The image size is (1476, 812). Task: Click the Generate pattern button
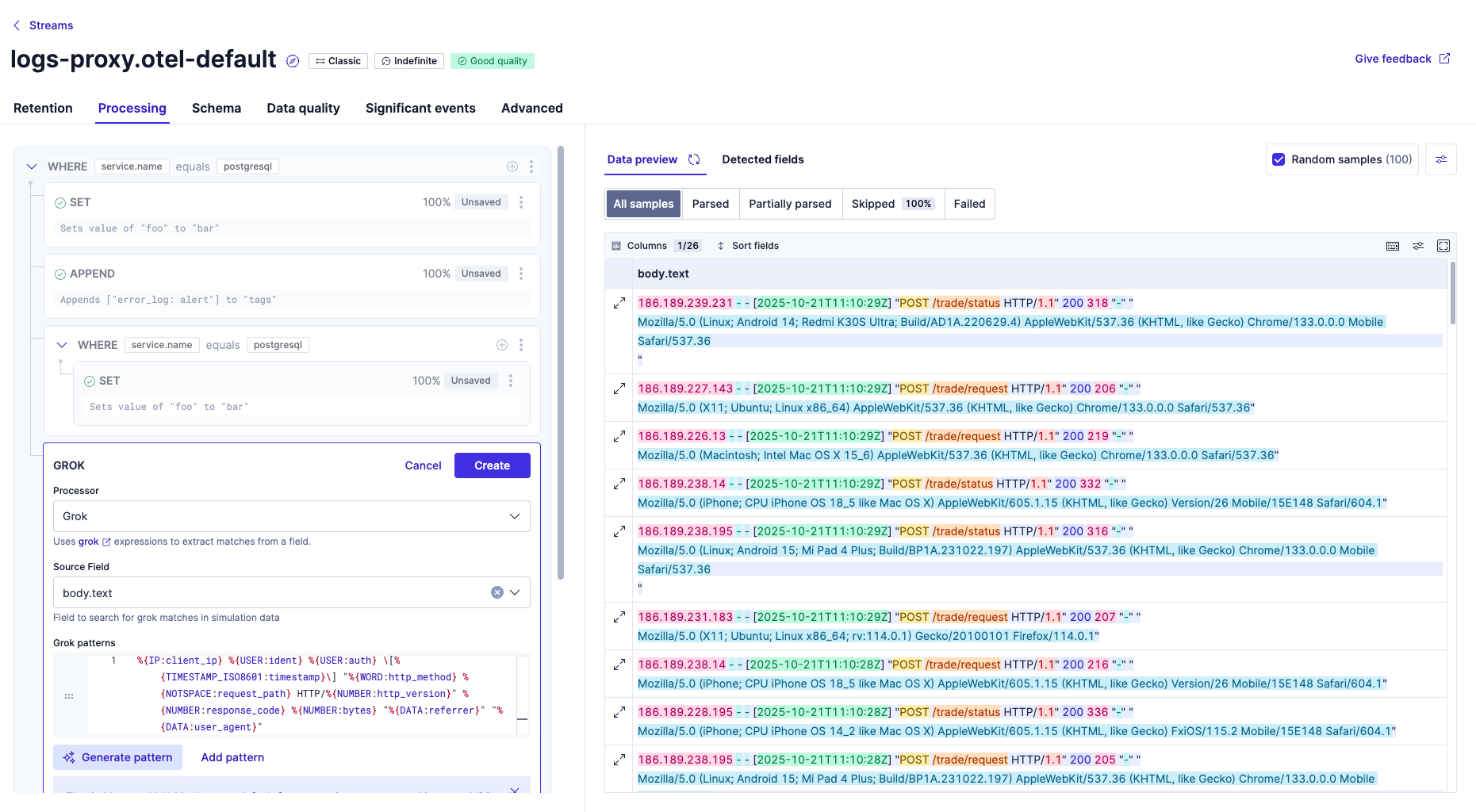(117, 757)
